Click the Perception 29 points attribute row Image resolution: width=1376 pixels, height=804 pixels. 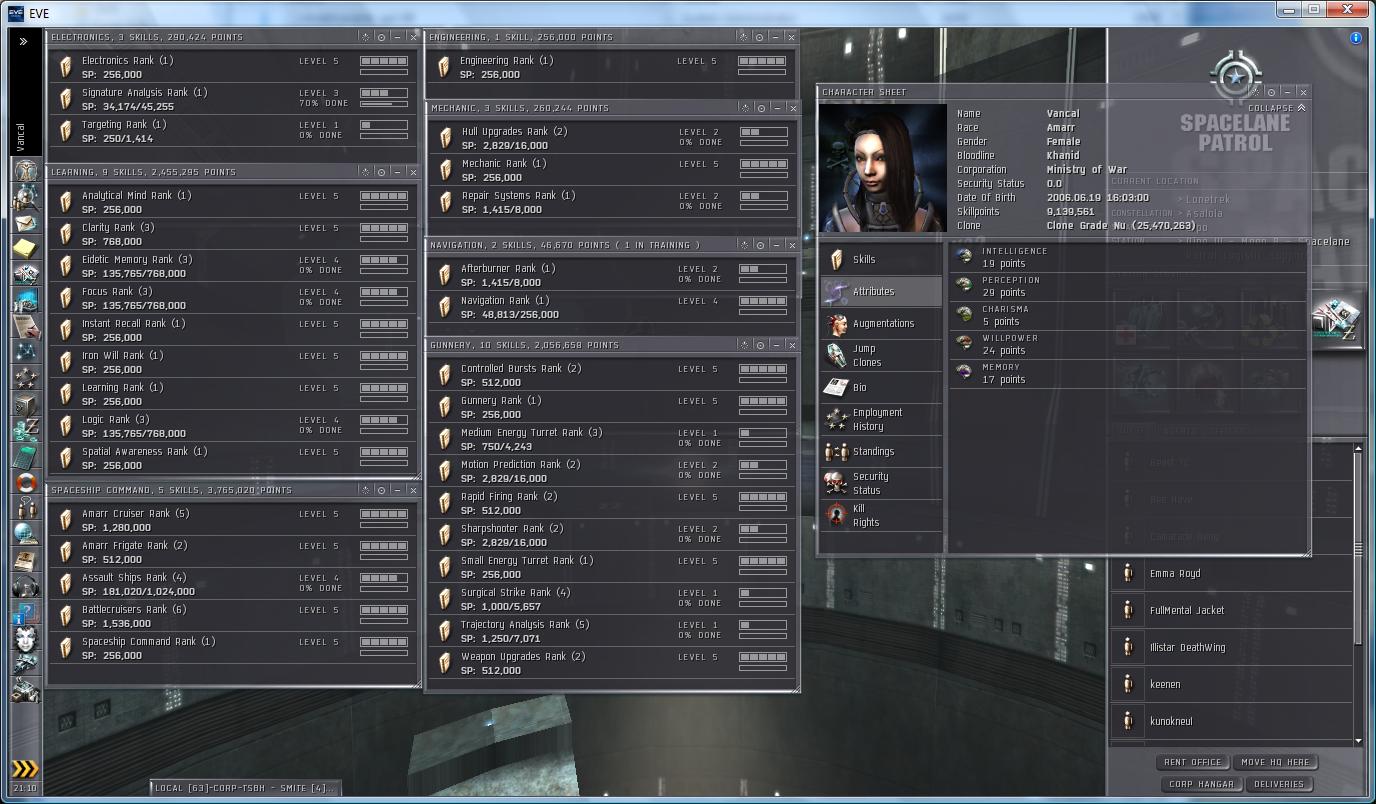(x=1128, y=286)
